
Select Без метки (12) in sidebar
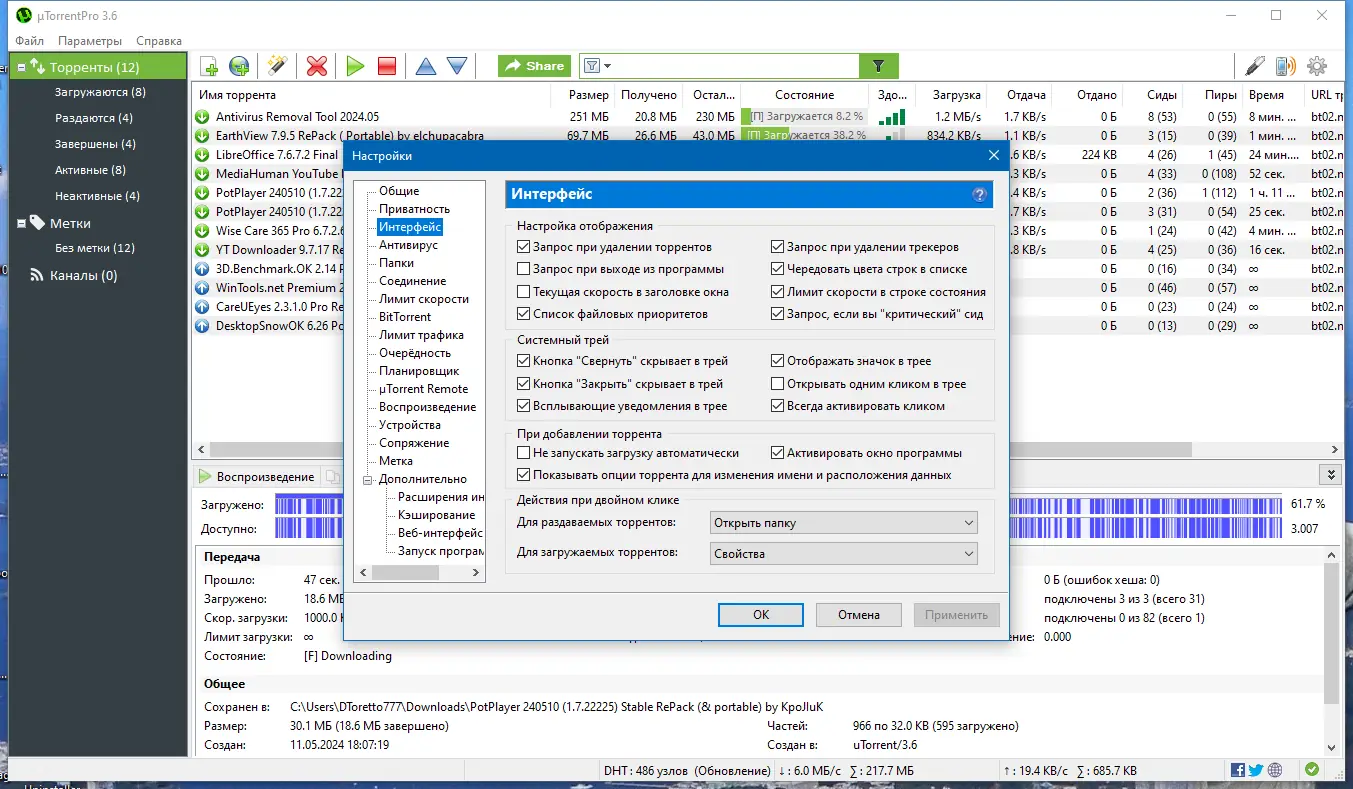point(94,248)
